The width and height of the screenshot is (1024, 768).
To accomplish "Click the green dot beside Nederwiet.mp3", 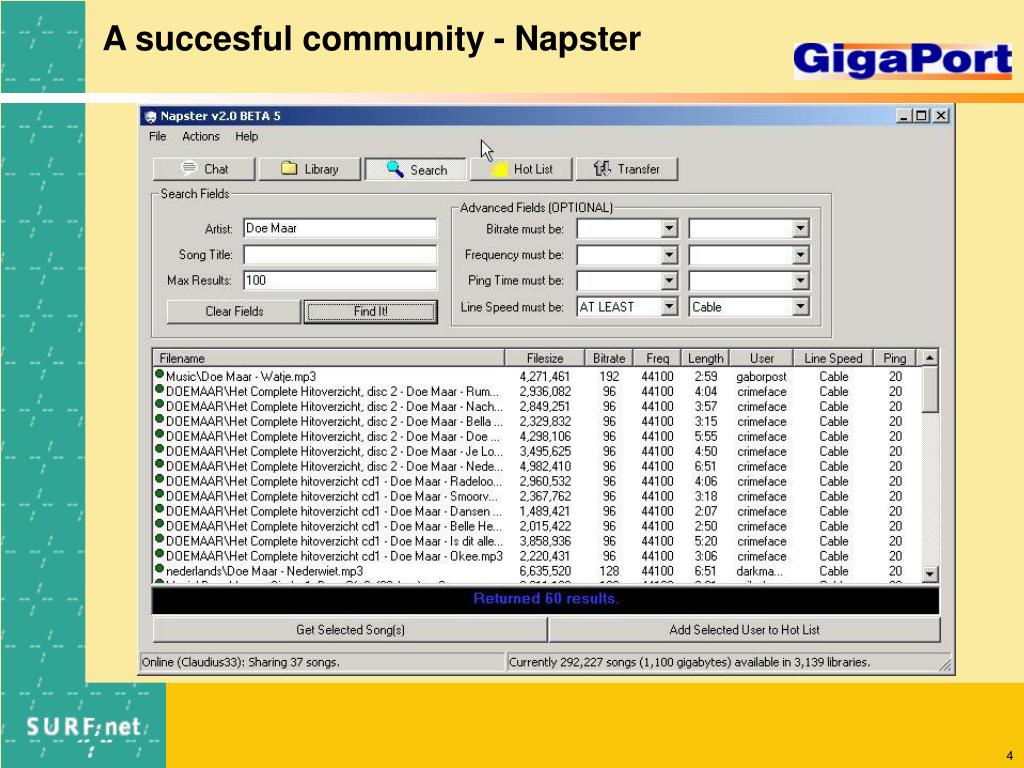I will pyautogui.click(x=159, y=569).
